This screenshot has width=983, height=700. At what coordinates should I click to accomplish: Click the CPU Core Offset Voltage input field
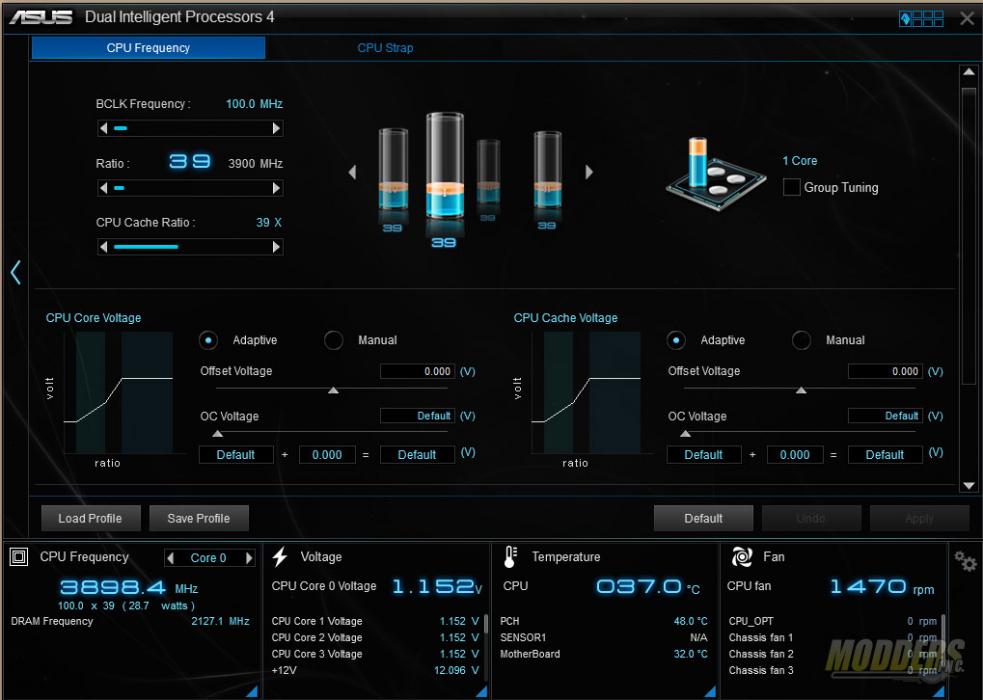tap(417, 371)
